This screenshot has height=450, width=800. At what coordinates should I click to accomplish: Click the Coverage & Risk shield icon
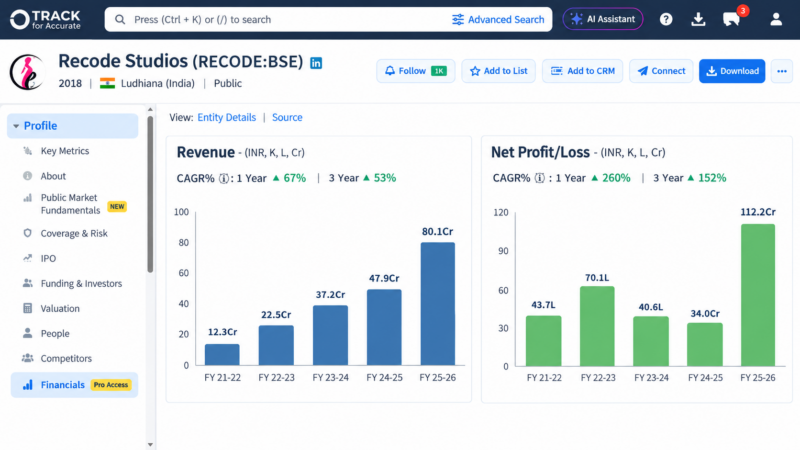[28, 233]
